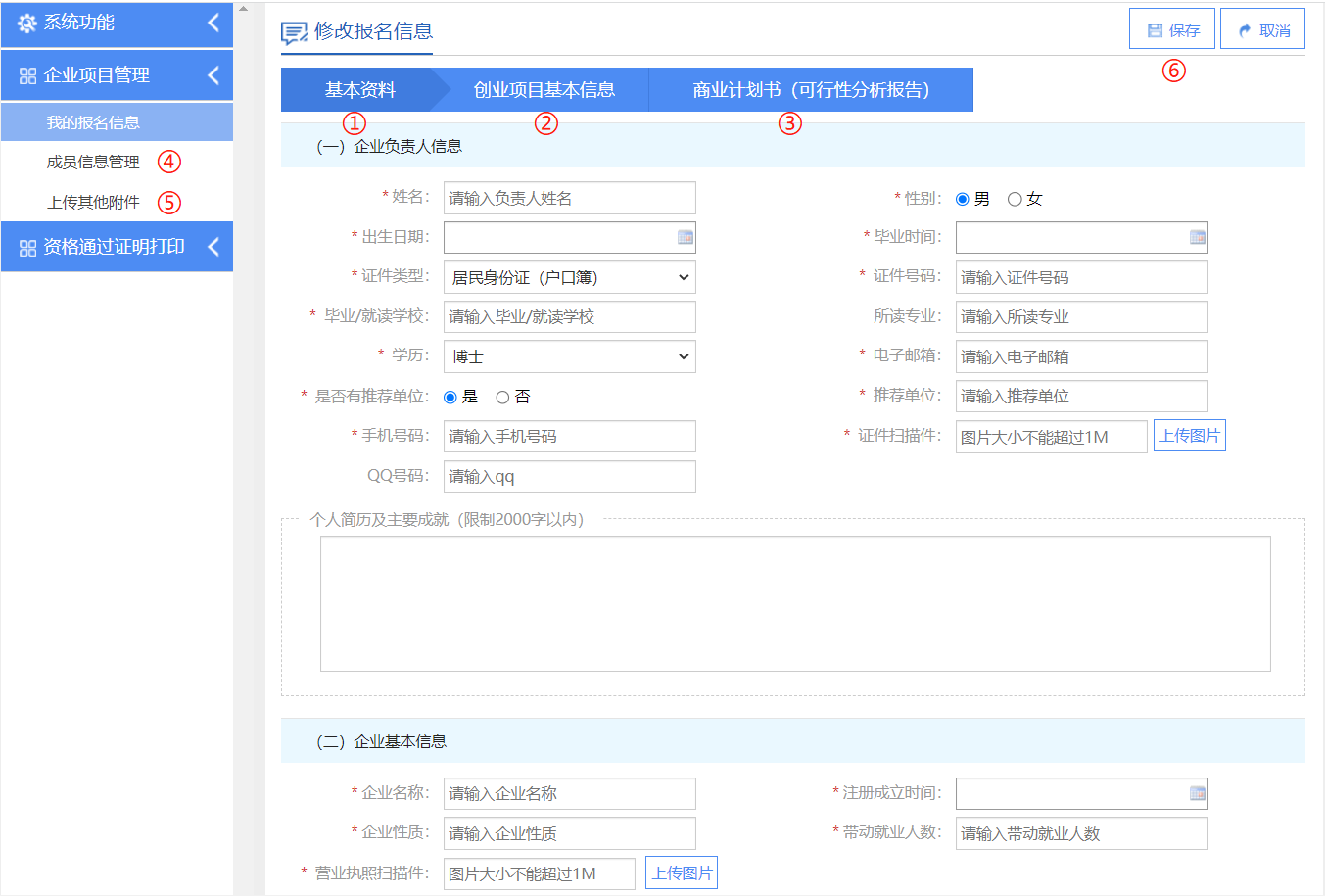This screenshot has width=1325, height=896.
Task: Click the （一）企业负责人信息 section header
Action: point(793,146)
